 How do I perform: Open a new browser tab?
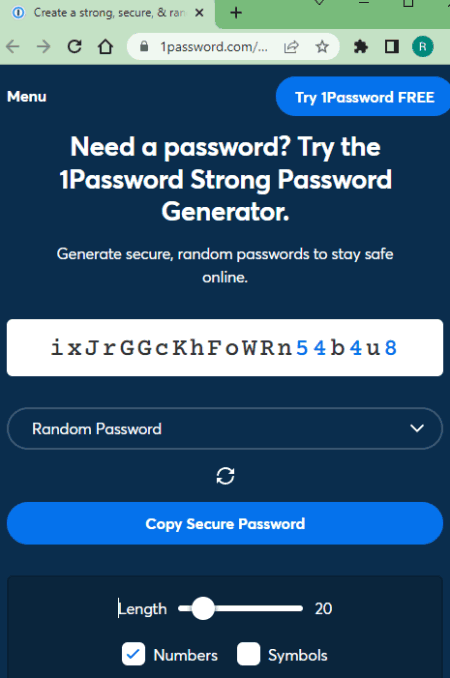tap(236, 13)
